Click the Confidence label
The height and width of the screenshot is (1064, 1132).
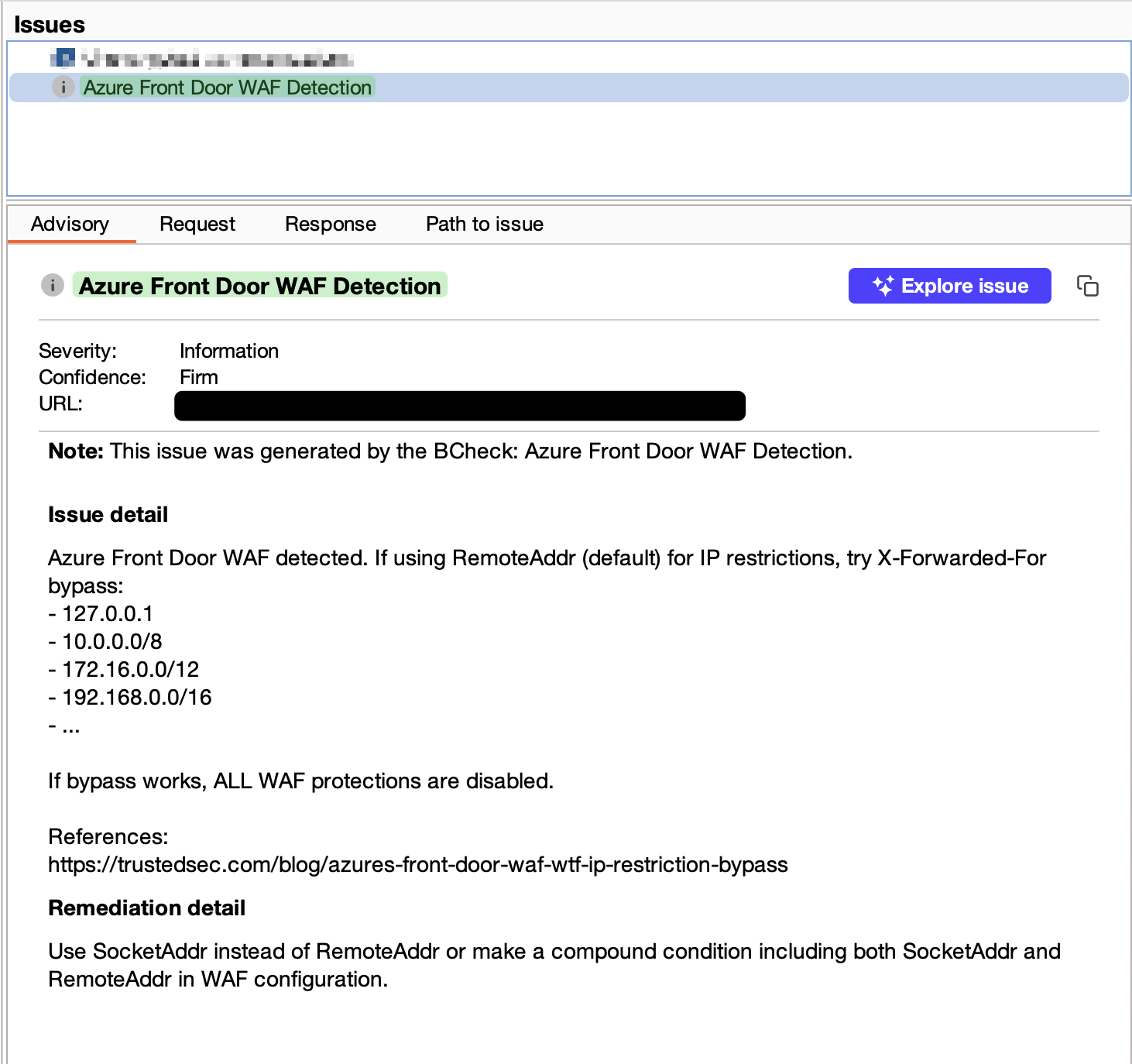(92, 377)
